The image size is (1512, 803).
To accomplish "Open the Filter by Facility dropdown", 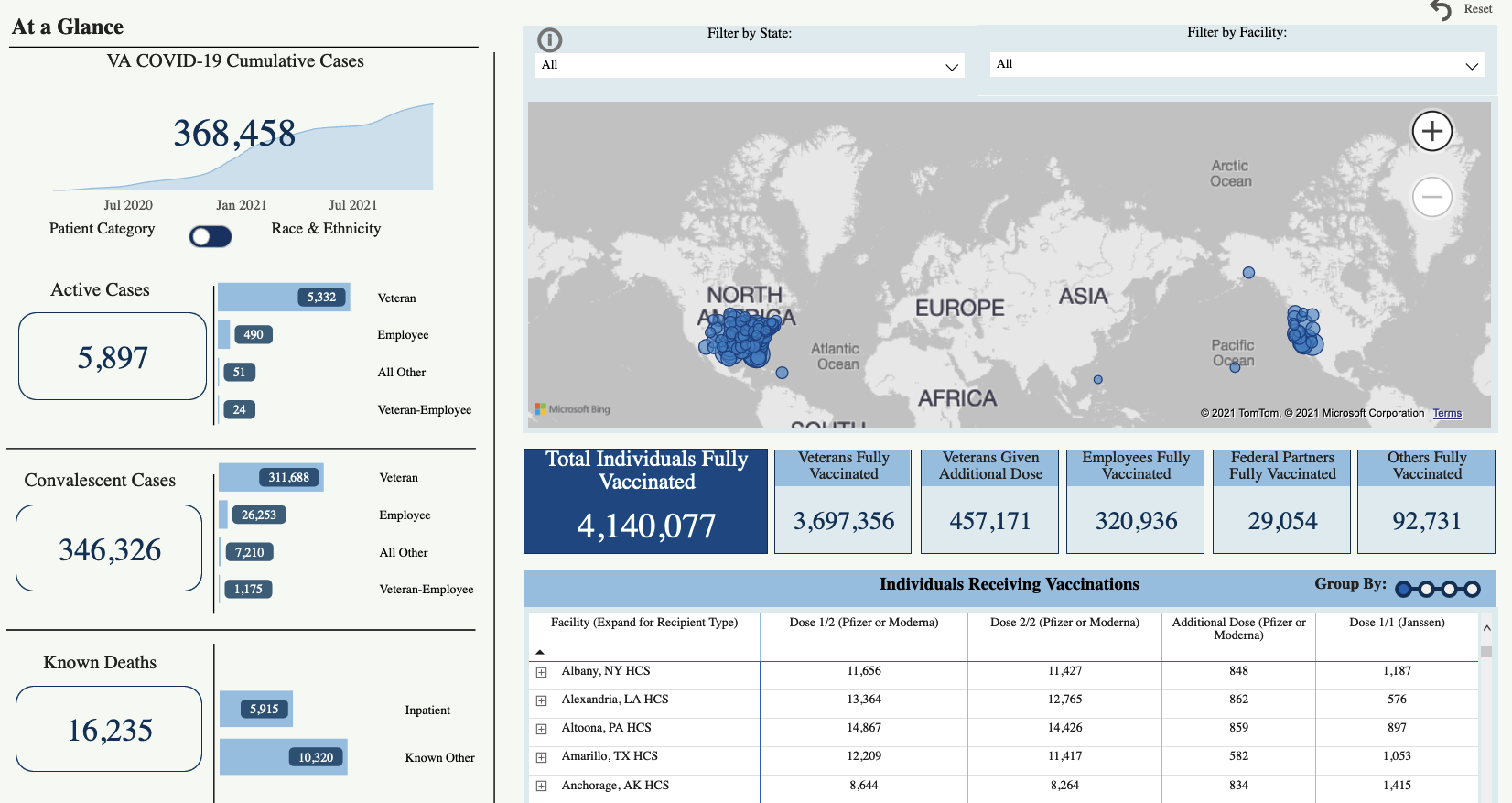I will pyautogui.click(x=1237, y=65).
